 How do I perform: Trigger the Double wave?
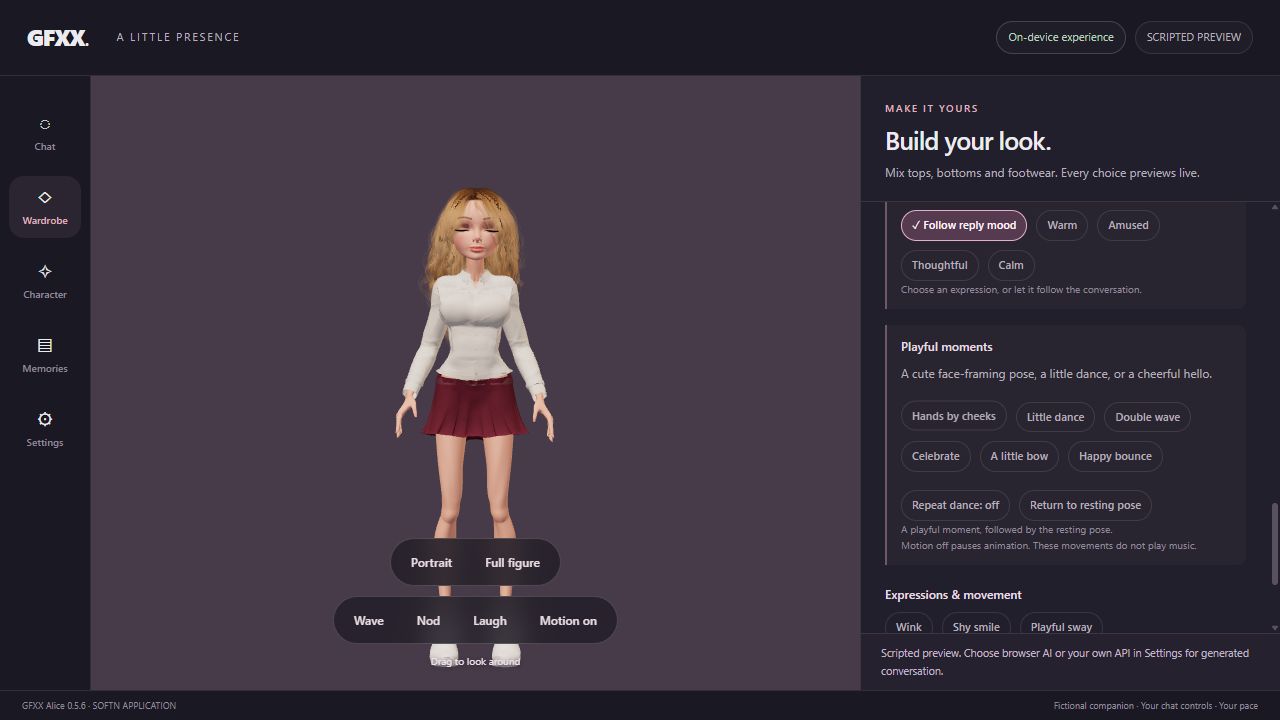point(1147,417)
